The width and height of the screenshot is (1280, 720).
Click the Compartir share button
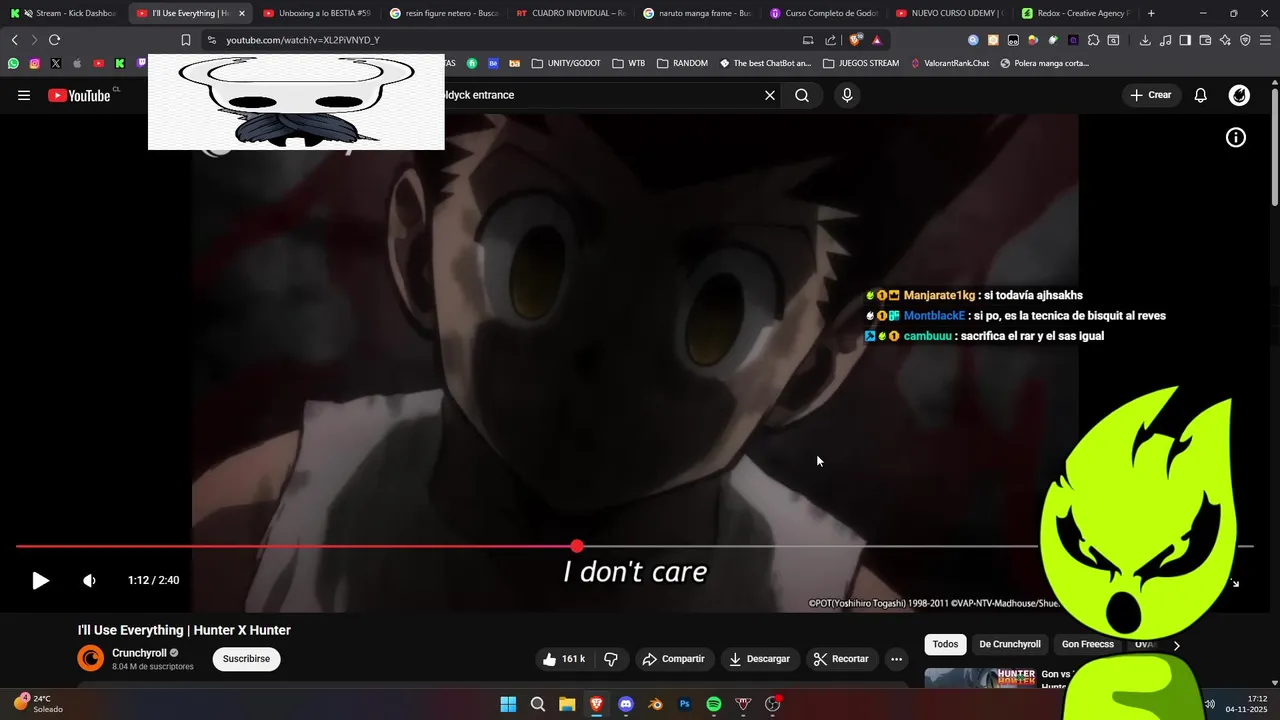tap(674, 659)
